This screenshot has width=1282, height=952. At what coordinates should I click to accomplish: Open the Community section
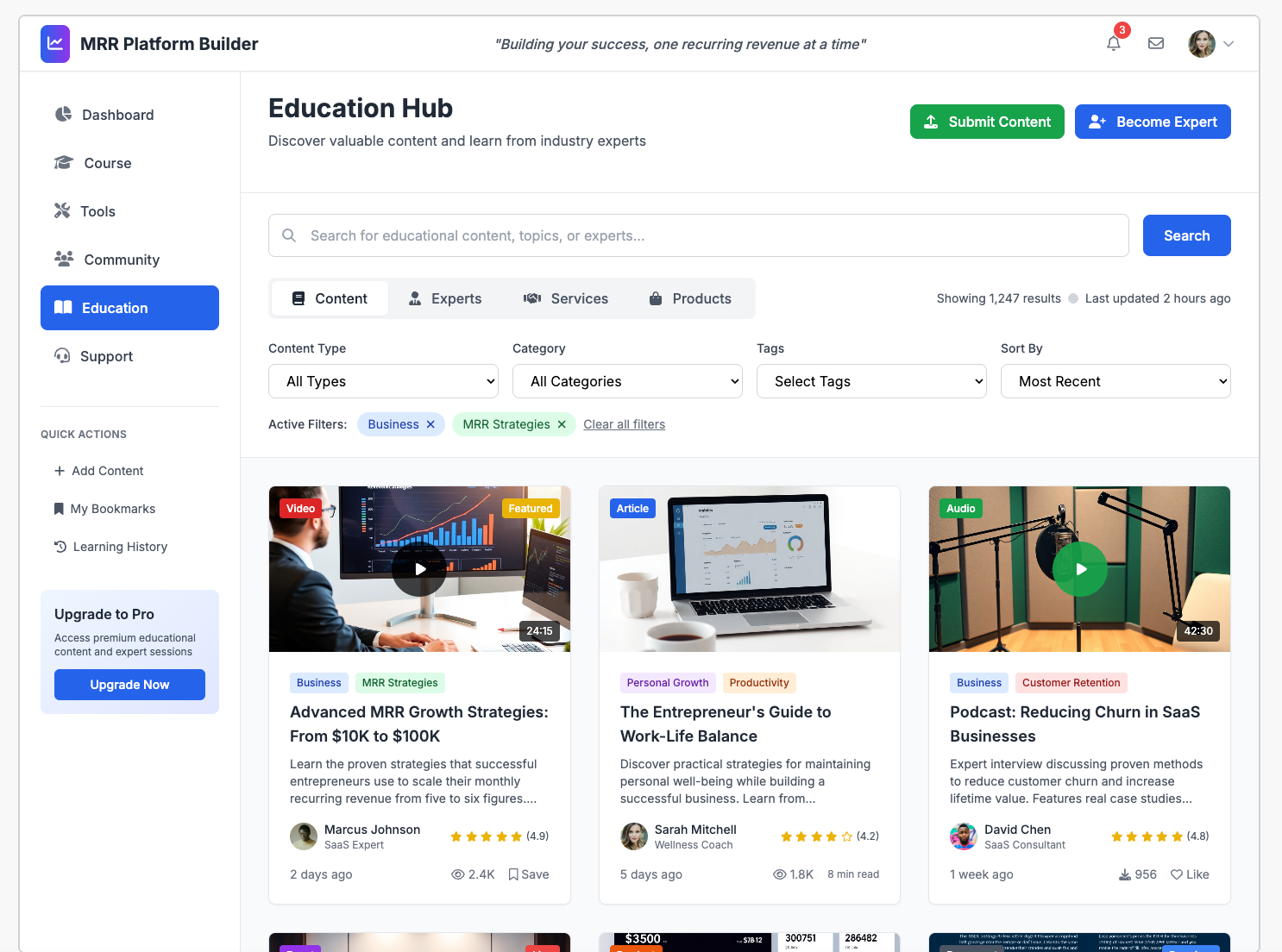point(121,259)
